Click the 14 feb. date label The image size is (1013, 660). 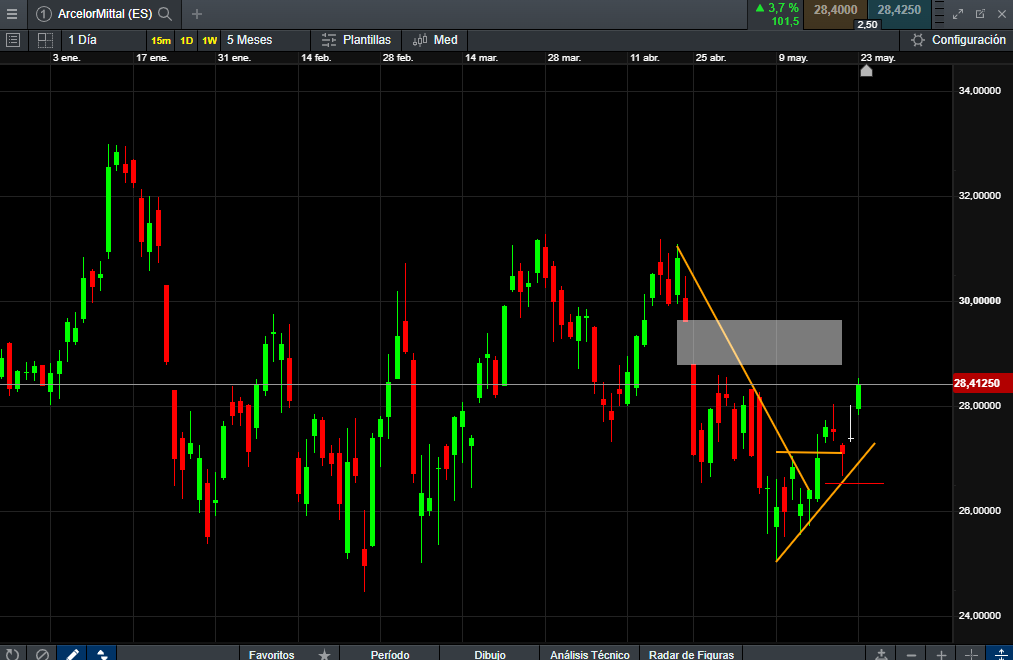tap(316, 57)
